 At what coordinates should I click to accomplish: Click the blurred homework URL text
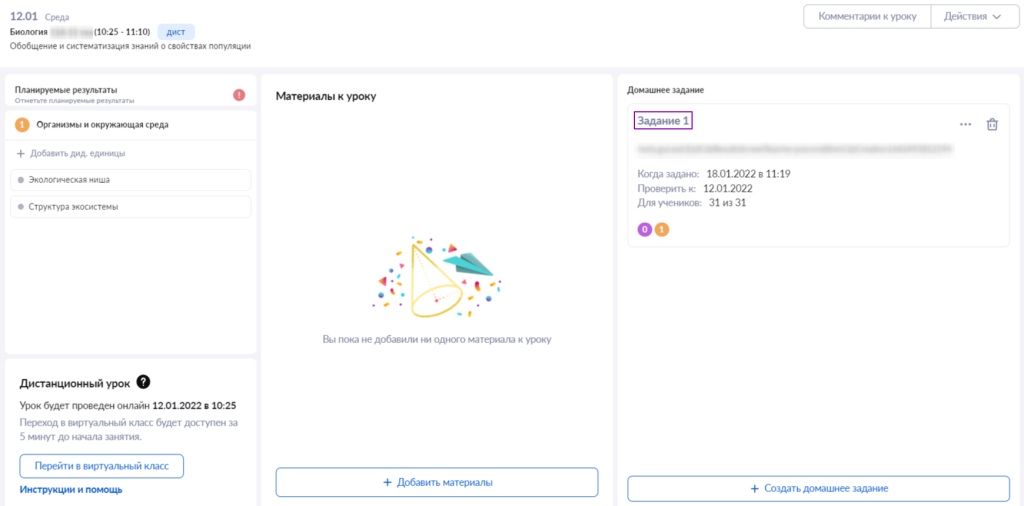pos(795,149)
